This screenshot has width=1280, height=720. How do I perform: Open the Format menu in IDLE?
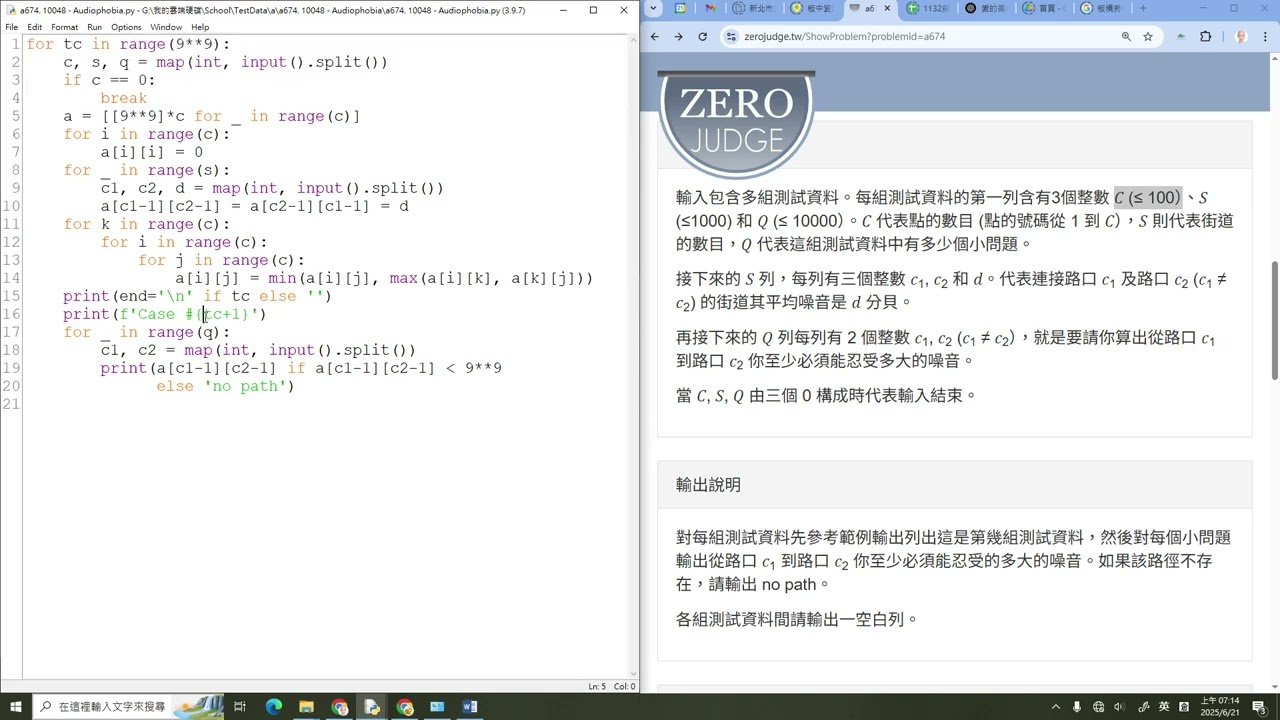[x=64, y=27]
